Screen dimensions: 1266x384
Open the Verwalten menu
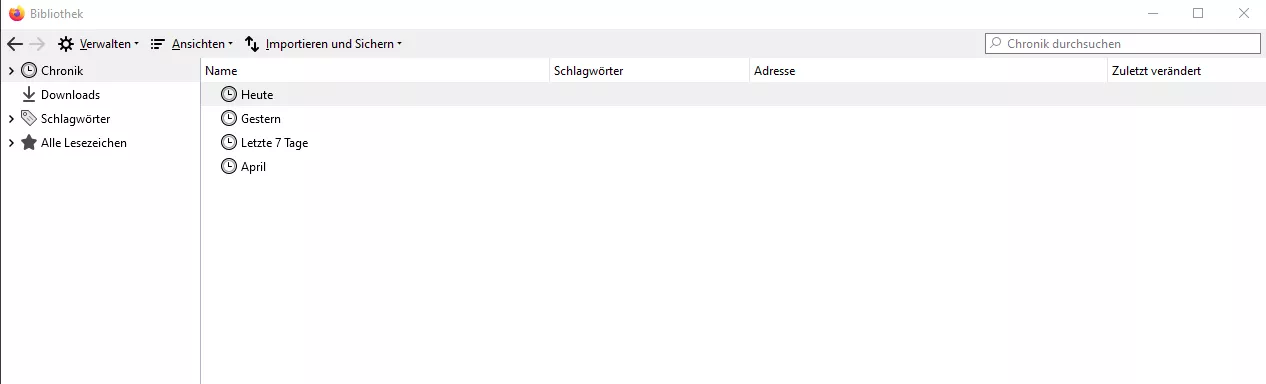click(98, 44)
